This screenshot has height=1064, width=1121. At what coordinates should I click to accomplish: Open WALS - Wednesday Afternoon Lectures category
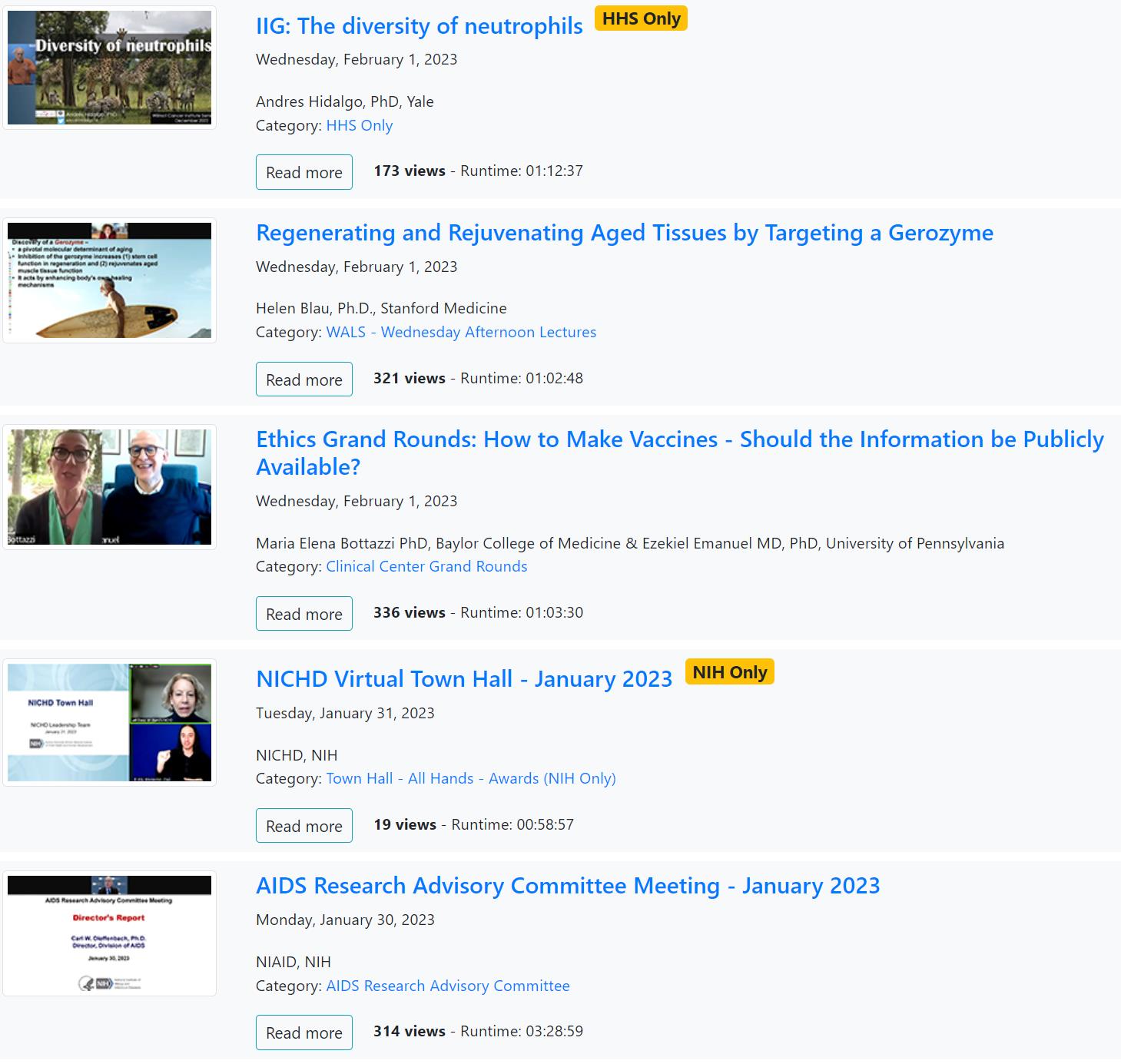[461, 332]
